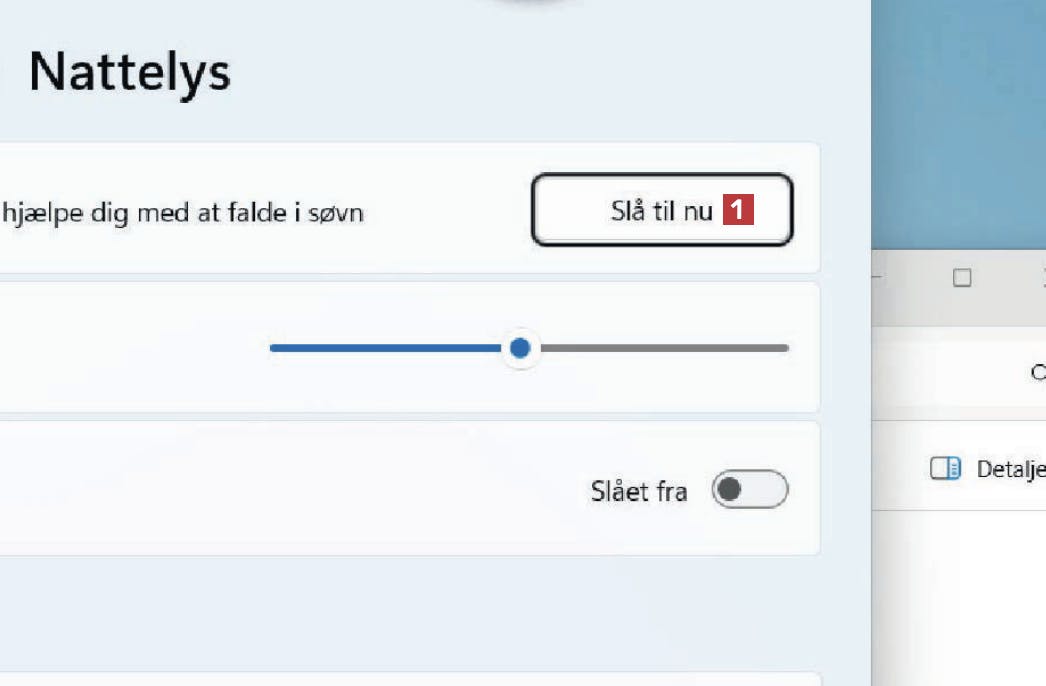Click the grey unfilled slider track
The image size is (1046, 686).
[664, 348]
